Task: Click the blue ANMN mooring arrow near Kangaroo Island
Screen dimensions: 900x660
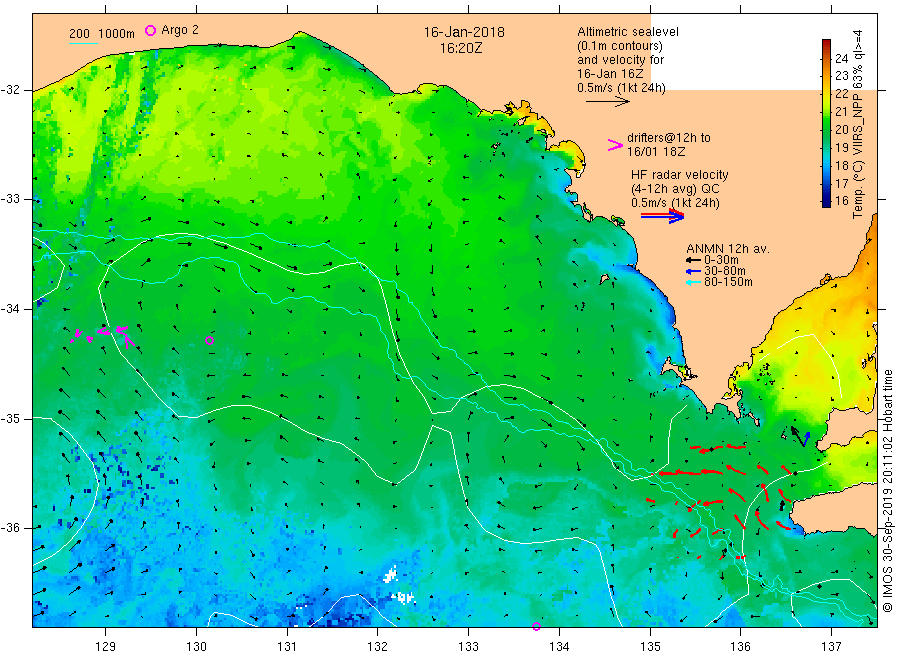Action: point(806,439)
